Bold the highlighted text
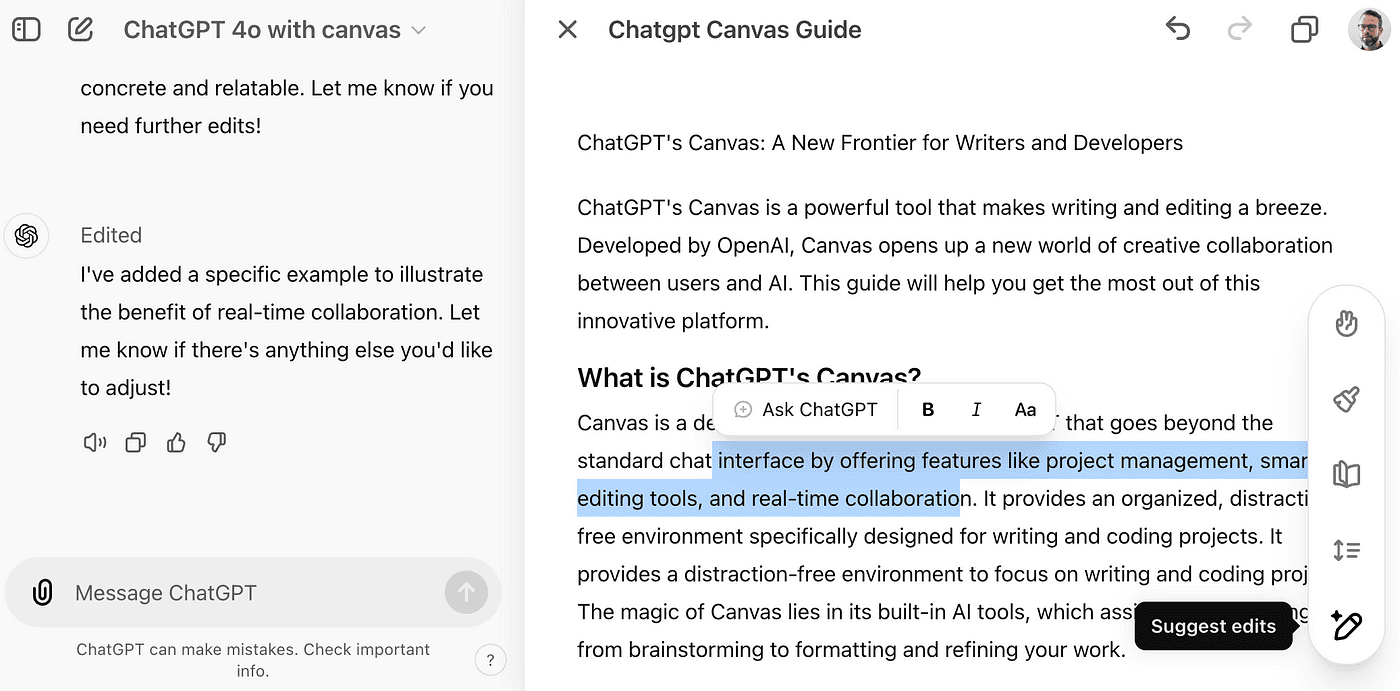 928,409
